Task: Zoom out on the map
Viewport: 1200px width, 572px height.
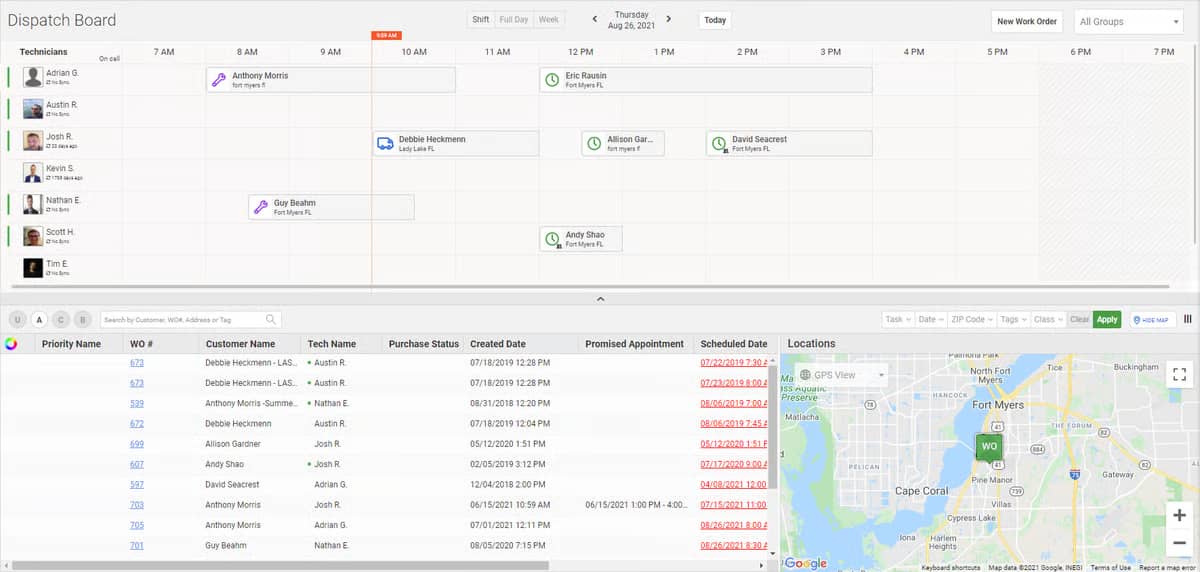Action: (1180, 543)
